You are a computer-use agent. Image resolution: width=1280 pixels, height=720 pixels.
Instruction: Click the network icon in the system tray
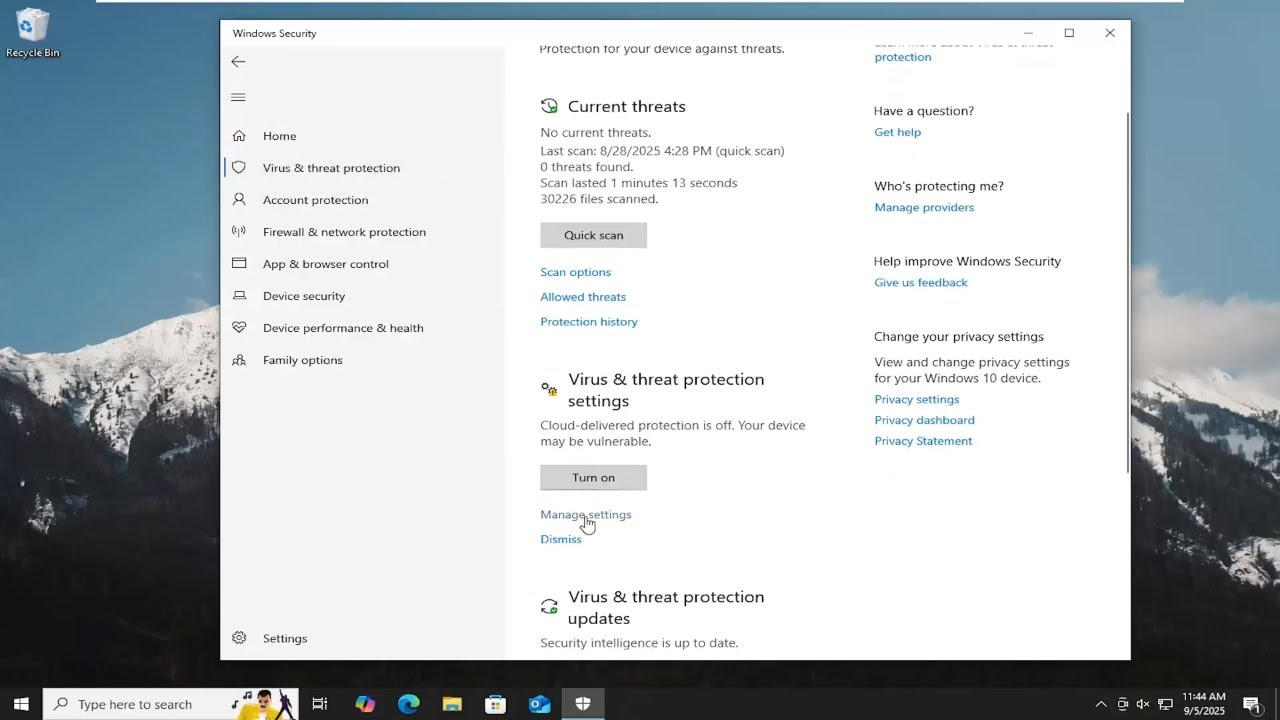pos(1165,704)
